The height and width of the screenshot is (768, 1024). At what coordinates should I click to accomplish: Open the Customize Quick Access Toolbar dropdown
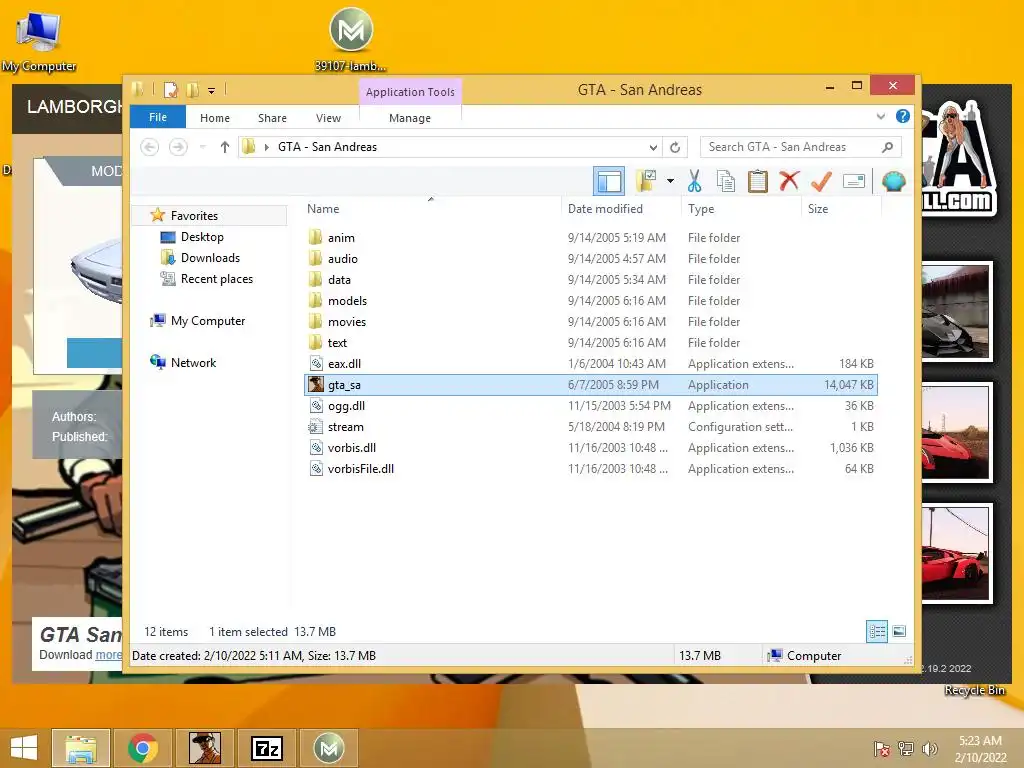click(212, 91)
